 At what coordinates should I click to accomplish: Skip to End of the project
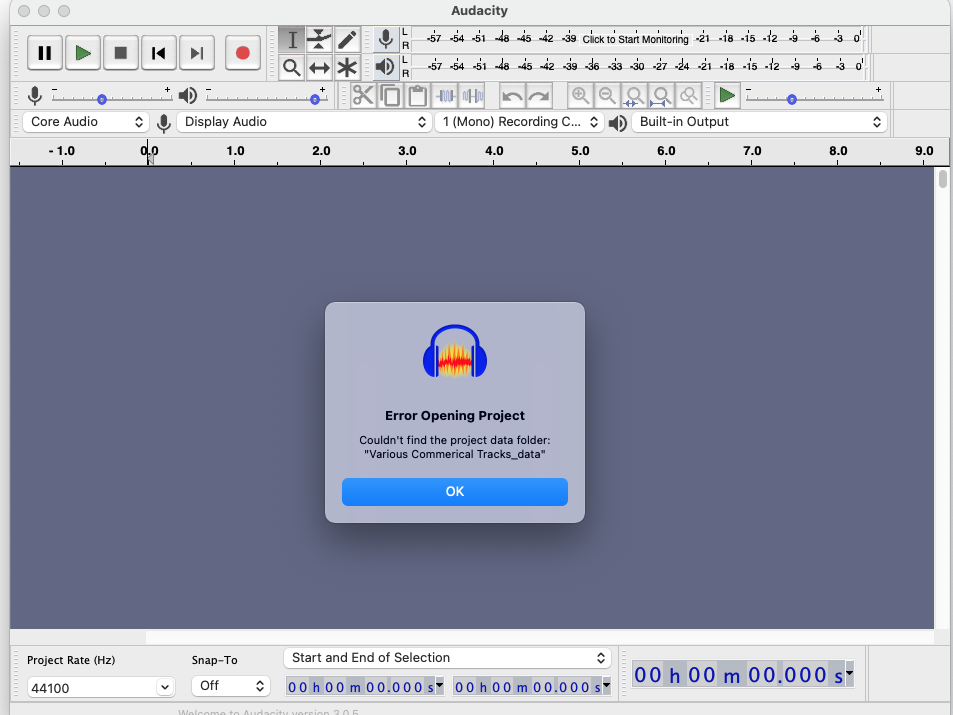point(196,53)
